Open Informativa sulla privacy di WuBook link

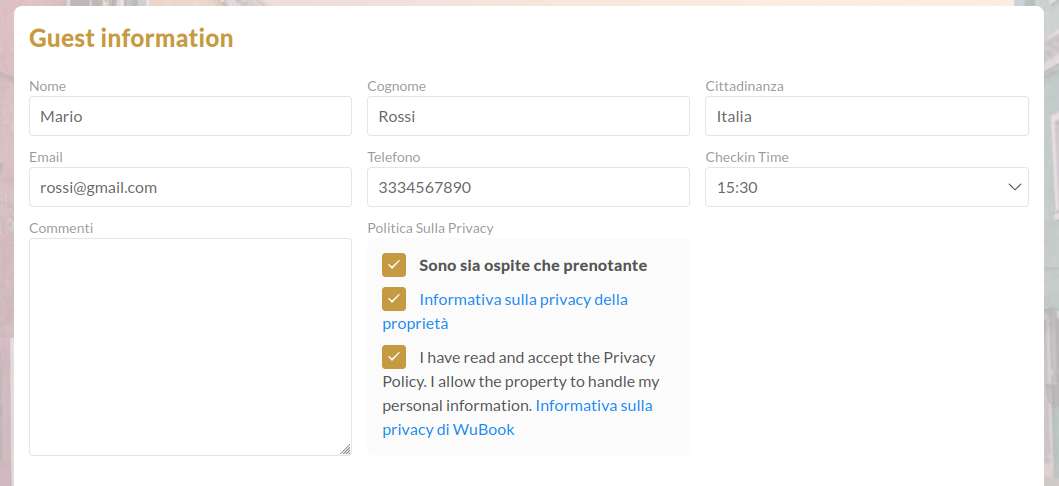tap(517, 418)
